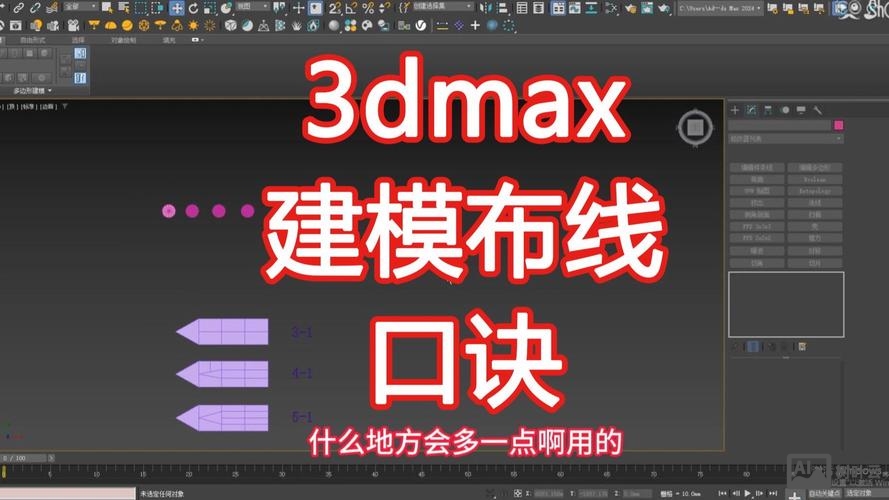Click the orange sun light icon
The image size is (889, 500).
pyautogui.click(x=193, y=26)
